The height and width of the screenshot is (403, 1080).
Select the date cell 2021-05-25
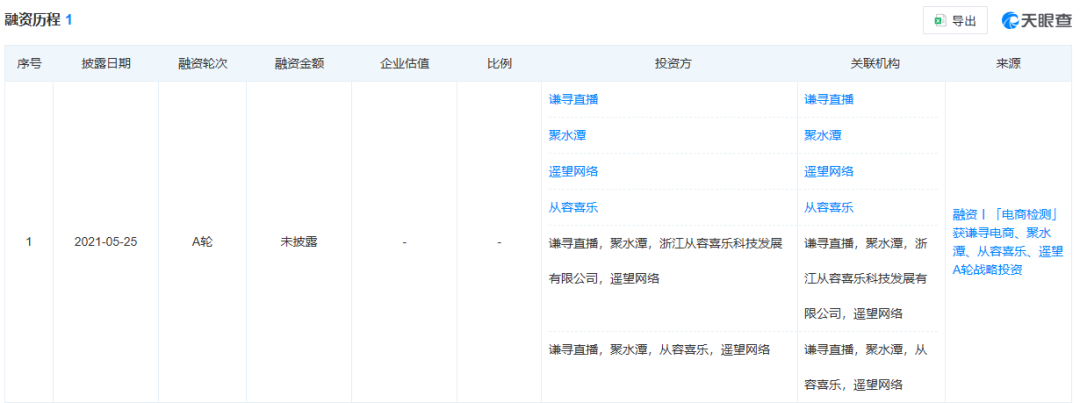[106, 242]
